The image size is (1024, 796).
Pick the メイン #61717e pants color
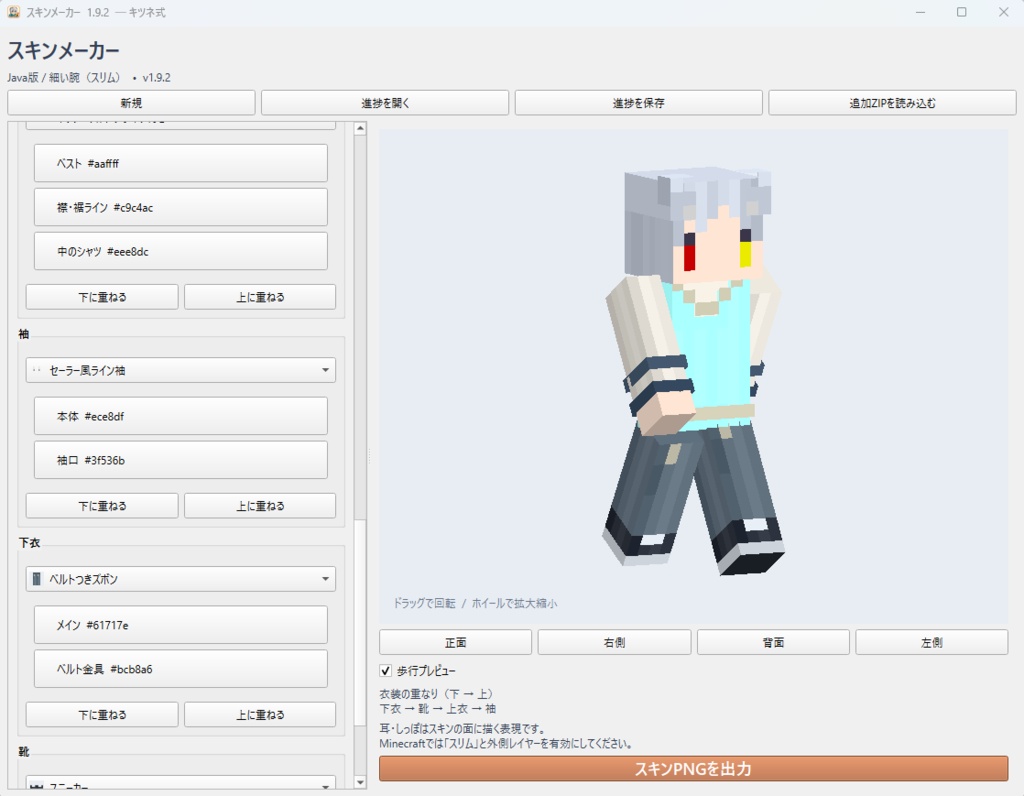tap(181, 625)
